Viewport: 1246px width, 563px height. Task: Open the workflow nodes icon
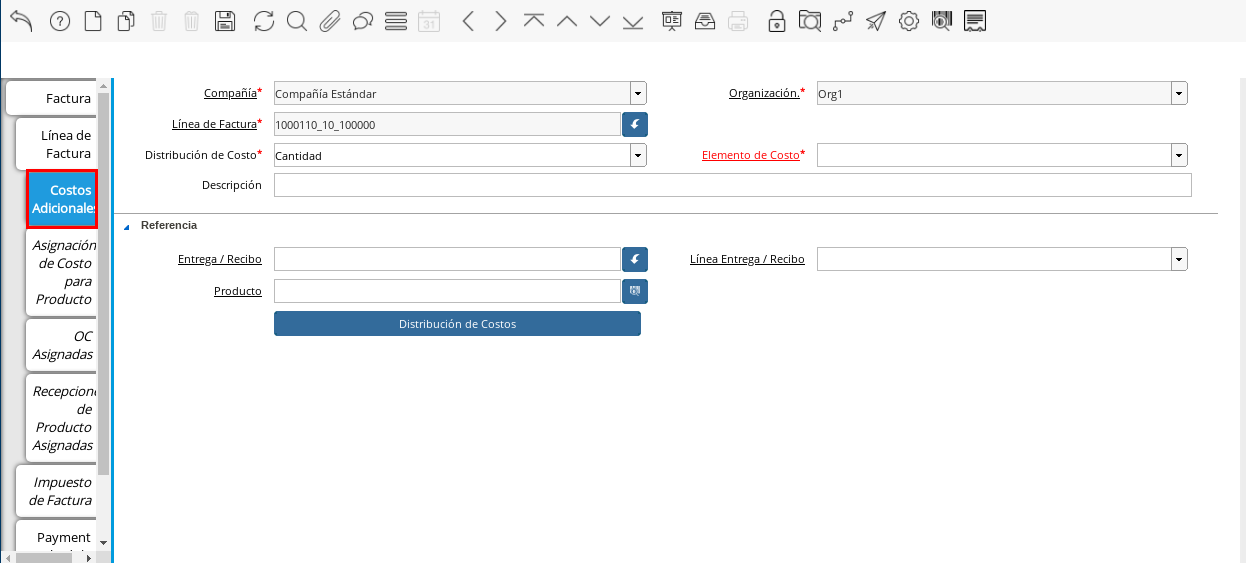843,21
